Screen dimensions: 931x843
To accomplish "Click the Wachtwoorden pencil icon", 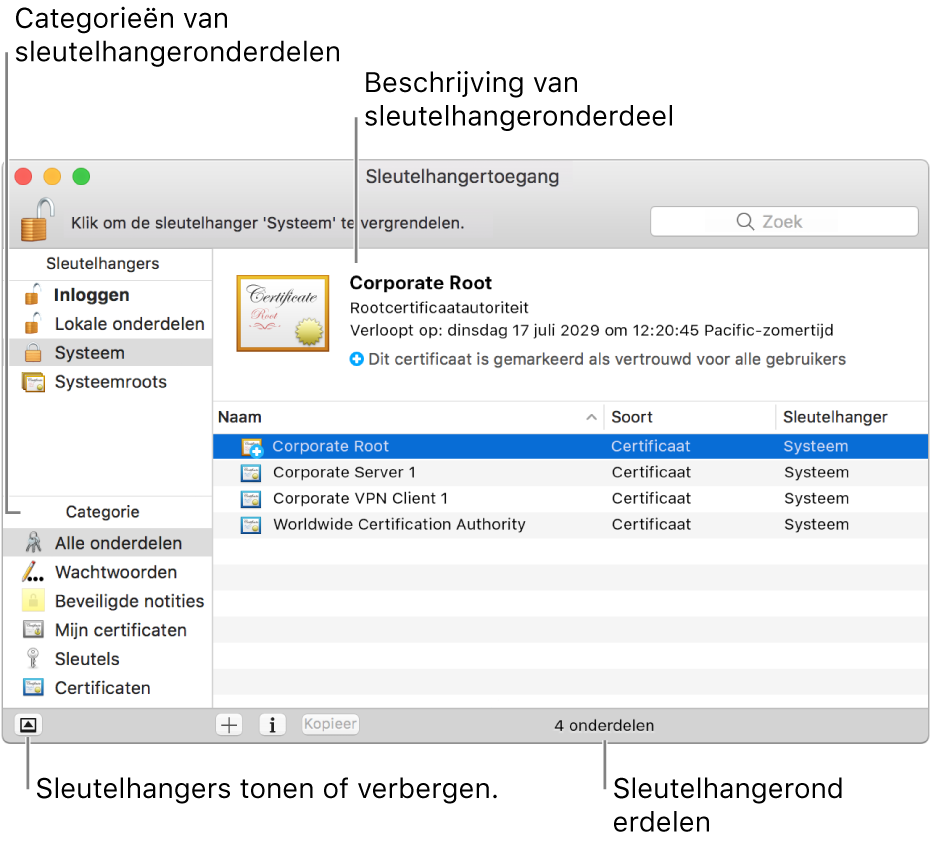I will pos(33,572).
